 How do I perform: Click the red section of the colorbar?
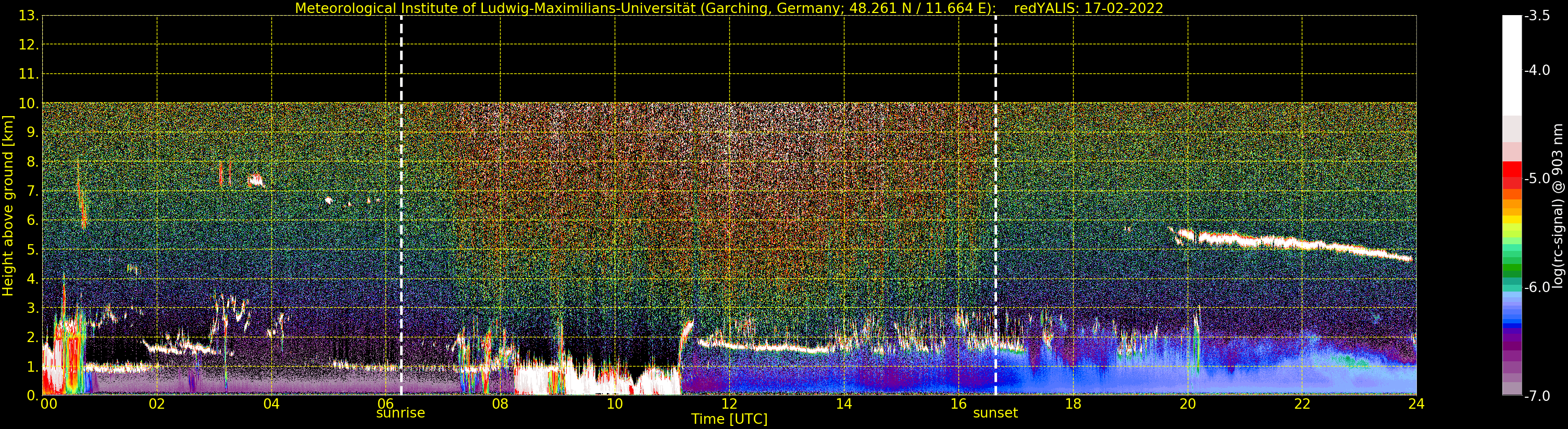pos(1512,175)
